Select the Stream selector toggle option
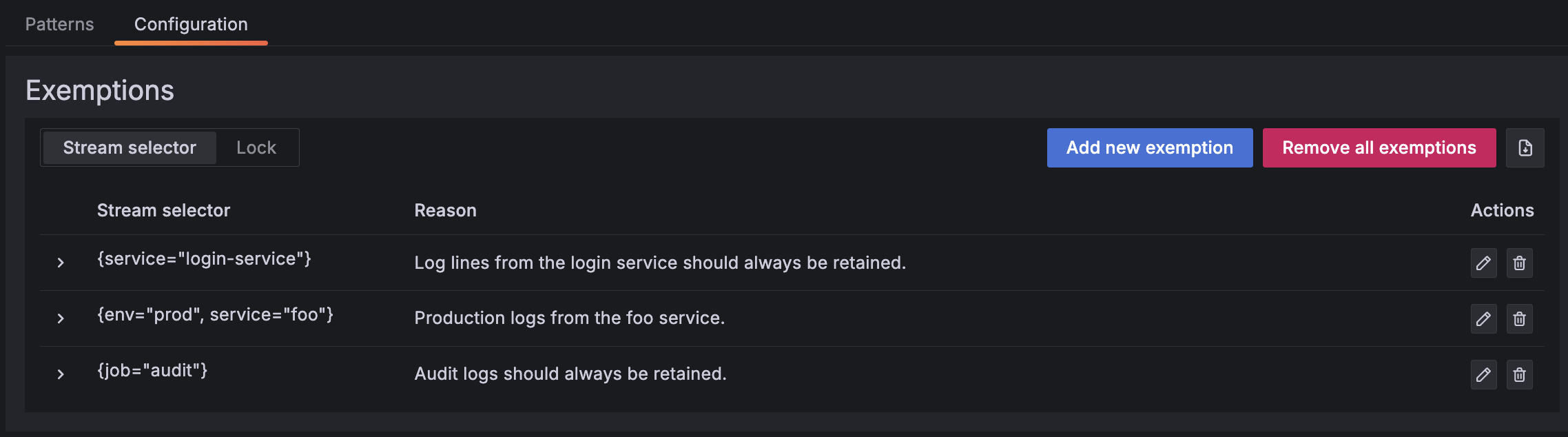The height and width of the screenshot is (437, 1568). pyautogui.click(x=130, y=148)
